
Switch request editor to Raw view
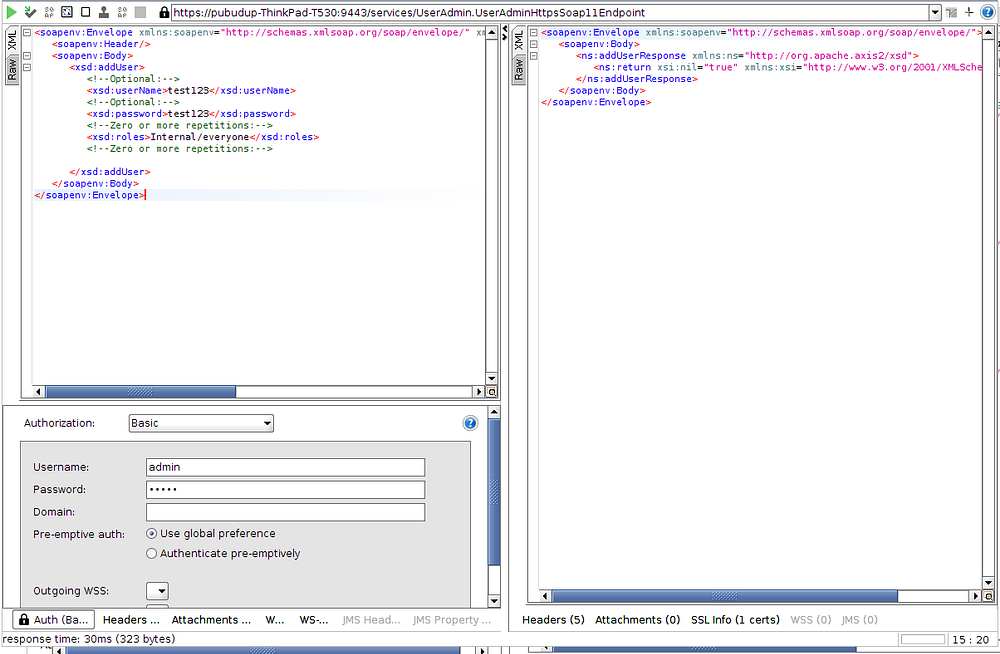pyautogui.click(x=12, y=70)
